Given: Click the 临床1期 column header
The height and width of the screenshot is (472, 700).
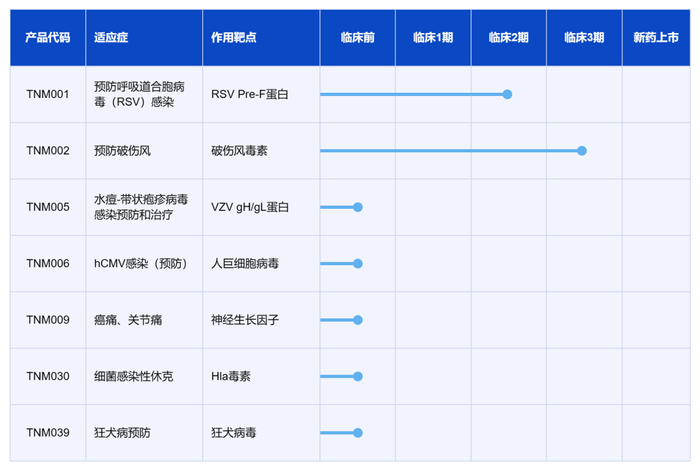Looking at the screenshot, I should click(433, 38).
